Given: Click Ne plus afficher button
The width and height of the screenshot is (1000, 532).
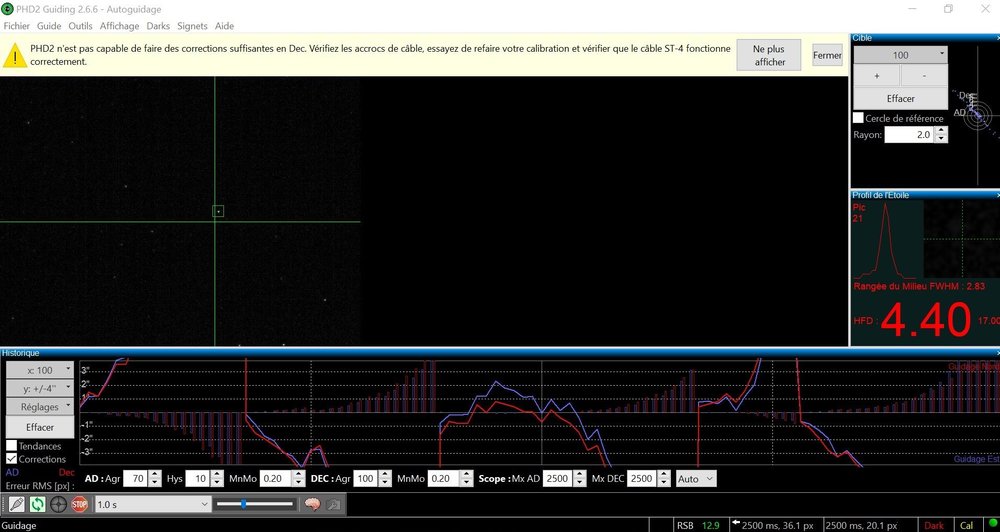Looking at the screenshot, I should (x=768, y=55).
